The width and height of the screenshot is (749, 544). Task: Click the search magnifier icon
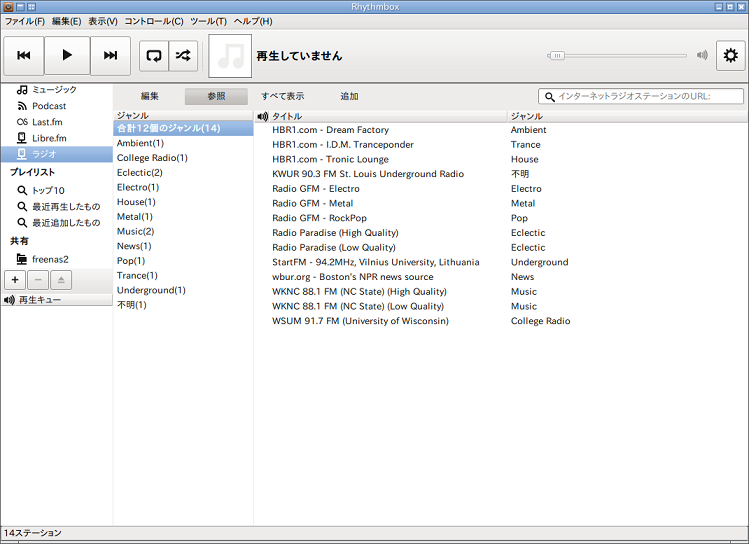tap(550, 97)
